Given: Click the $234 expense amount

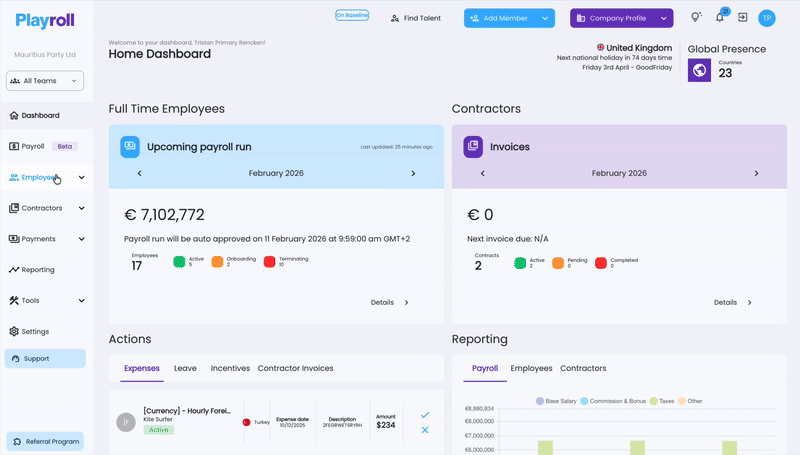Looking at the screenshot, I should (x=386, y=425).
